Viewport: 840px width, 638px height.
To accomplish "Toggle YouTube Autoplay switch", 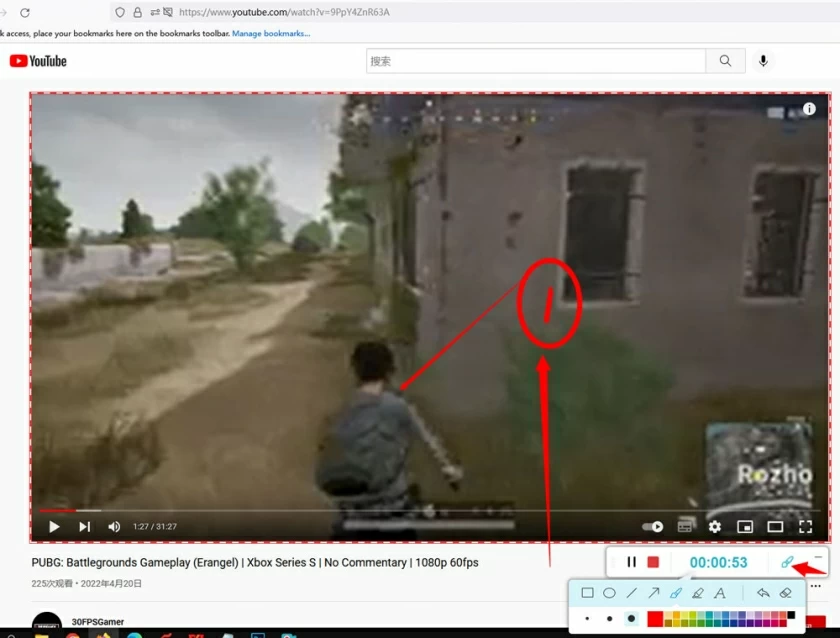I will click(651, 526).
